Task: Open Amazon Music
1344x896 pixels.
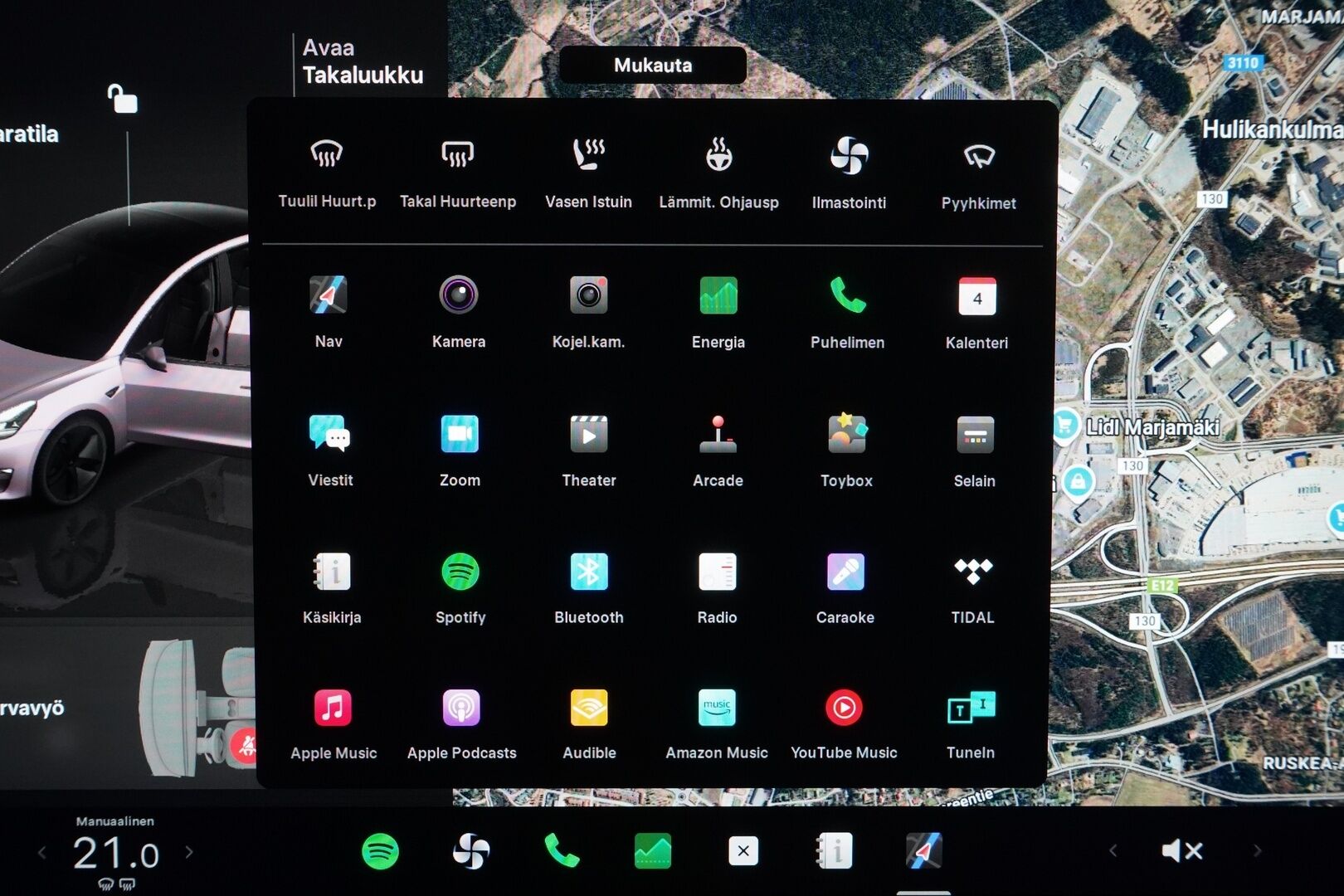Action: pos(717,724)
